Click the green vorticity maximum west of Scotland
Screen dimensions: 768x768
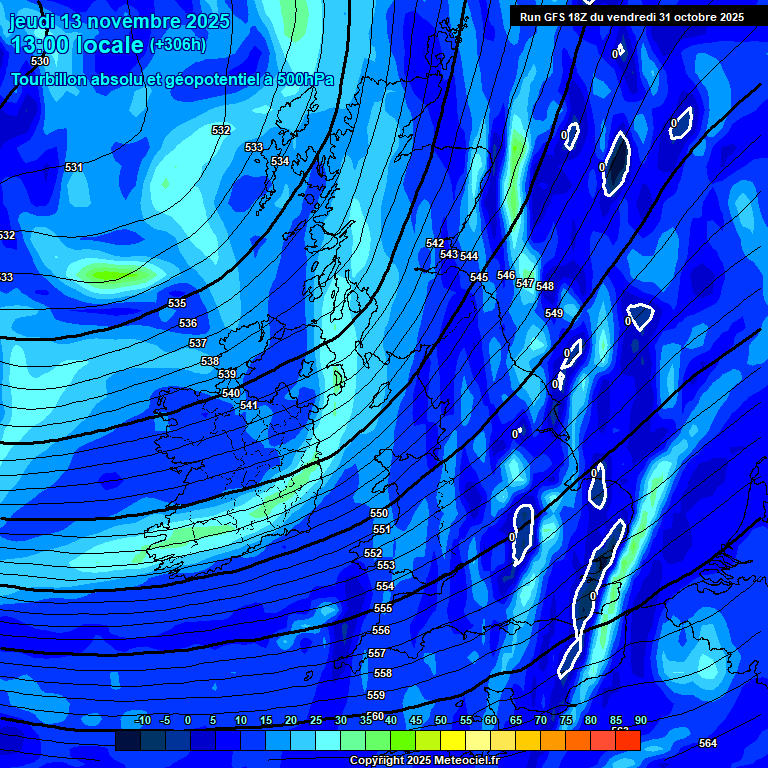click(x=110, y=272)
